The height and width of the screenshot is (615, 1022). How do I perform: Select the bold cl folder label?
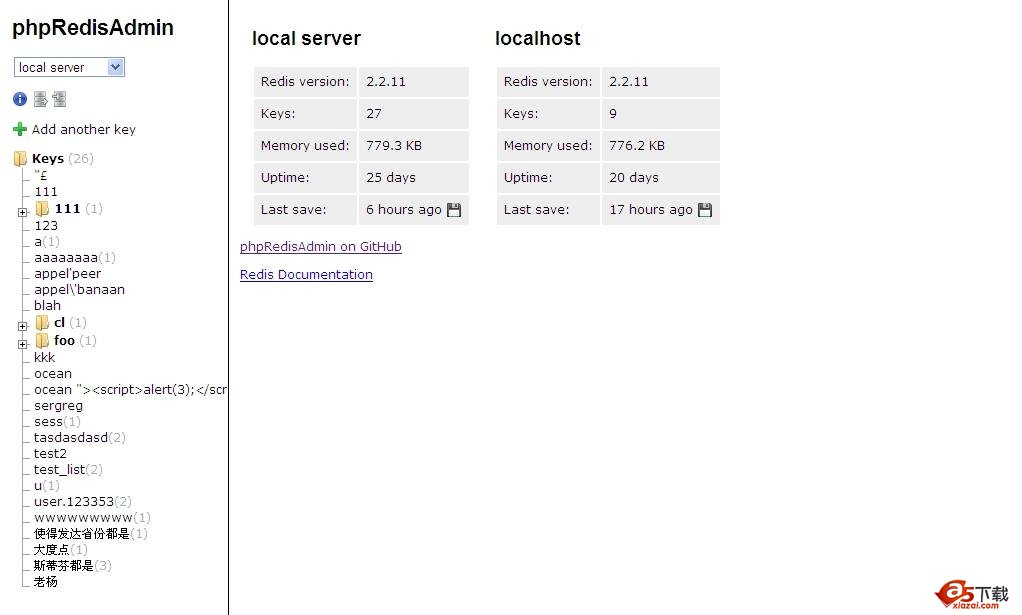click(x=59, y=322)
